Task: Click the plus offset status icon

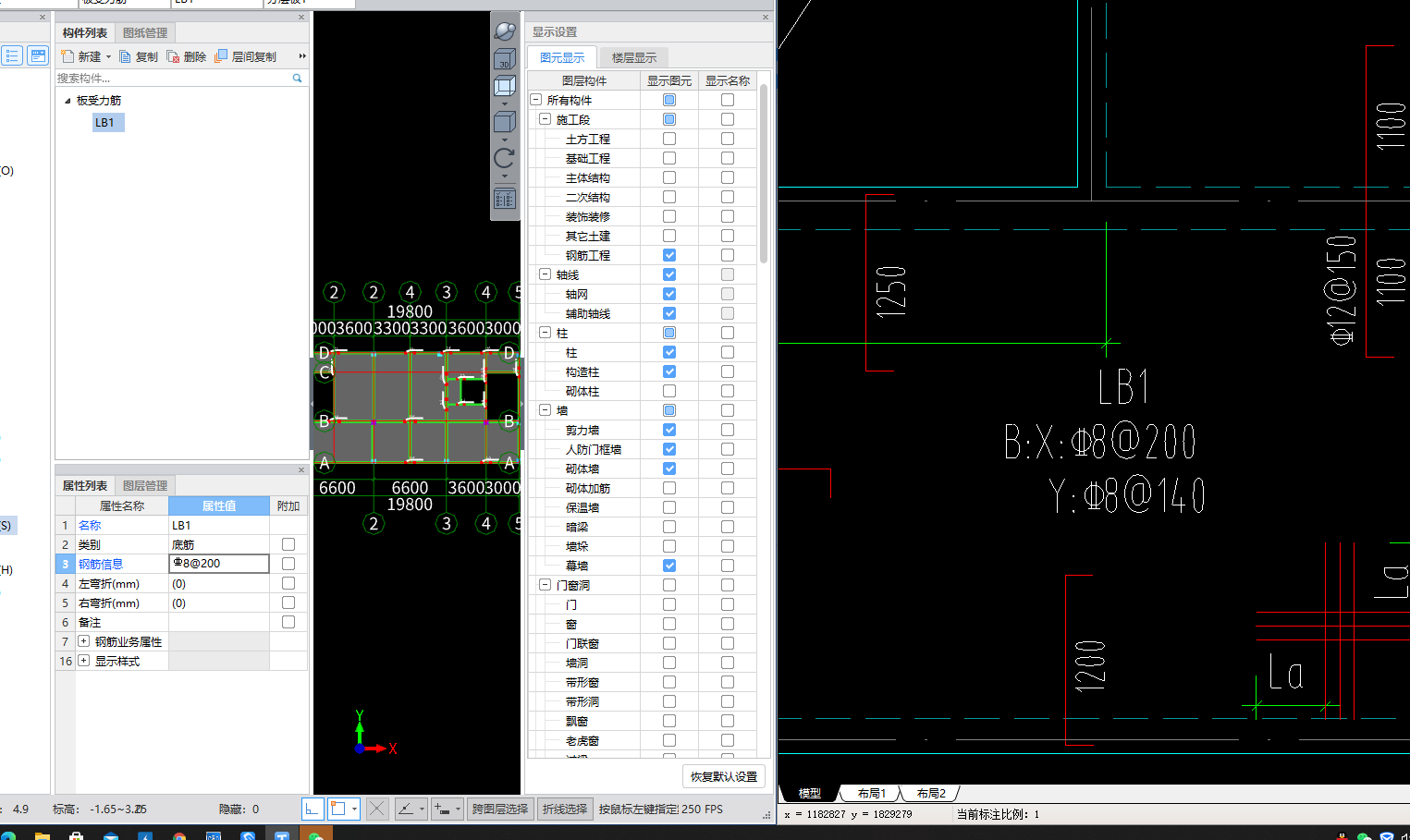Action: point(442,809)
